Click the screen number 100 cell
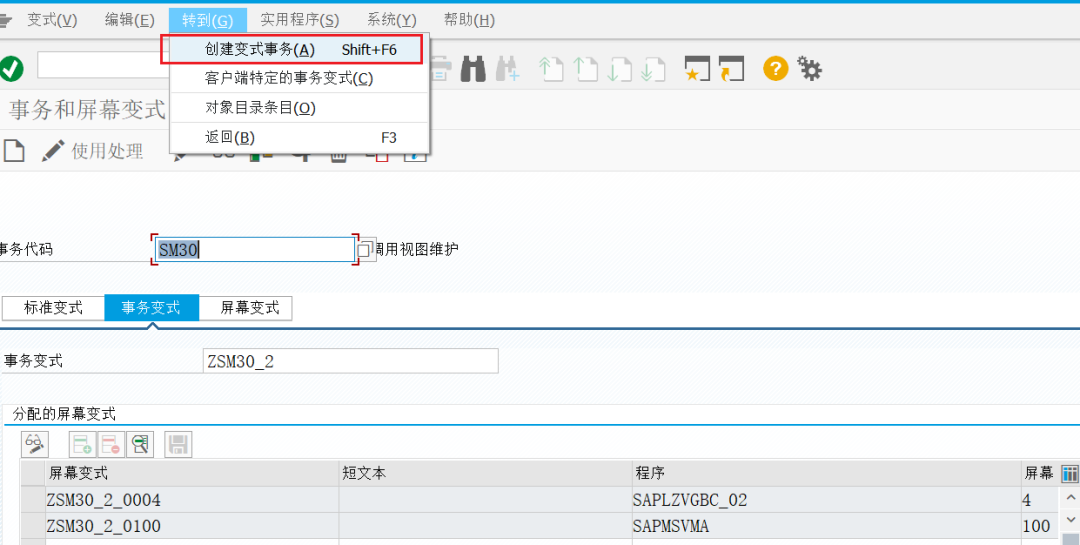The width and height of the screenshot is (1080, 545). pyautogui.click(x=1040, y=526)
